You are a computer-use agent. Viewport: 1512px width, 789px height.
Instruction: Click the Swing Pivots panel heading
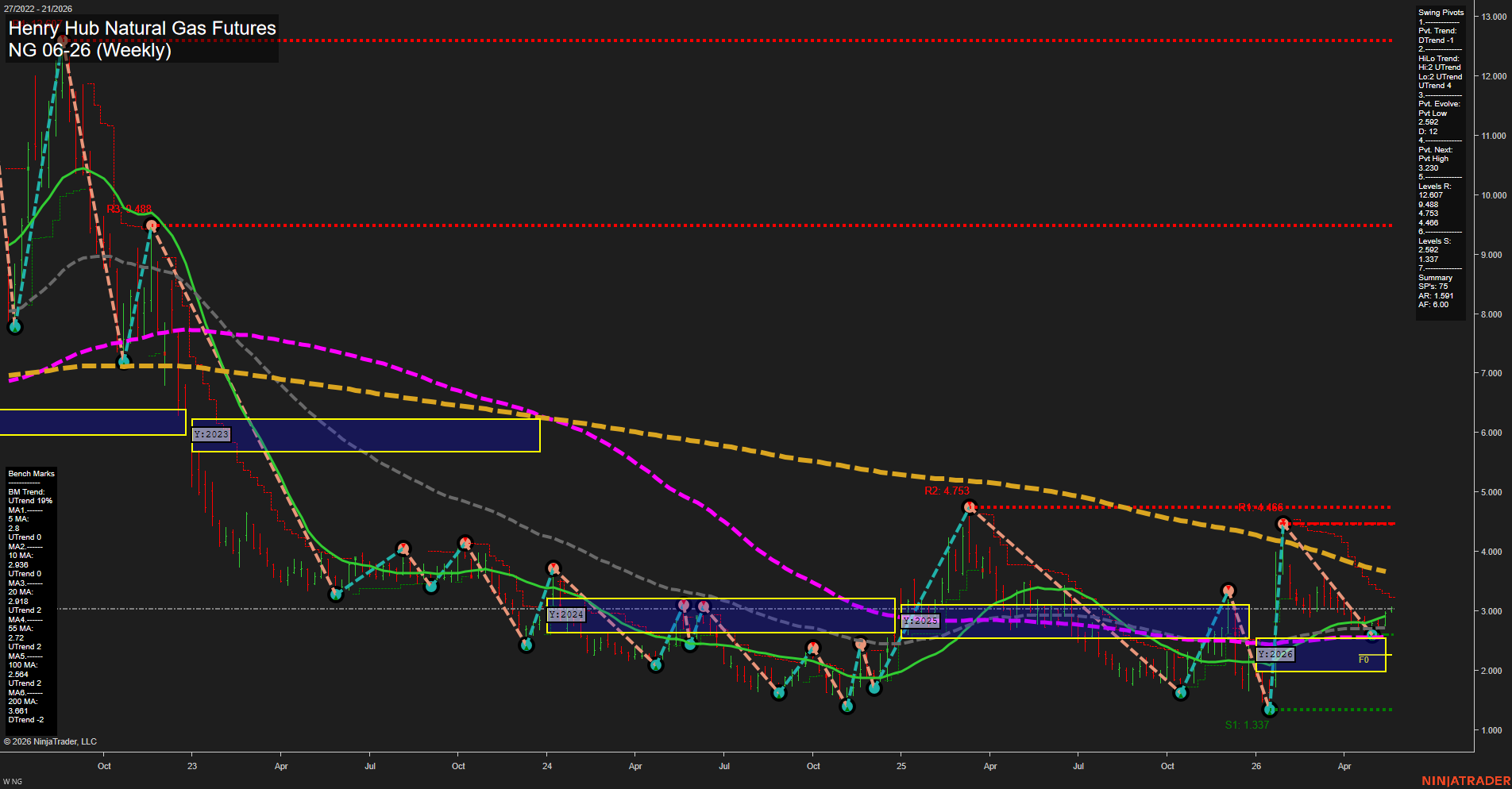pyautogui.click(x=1441, y=13)
